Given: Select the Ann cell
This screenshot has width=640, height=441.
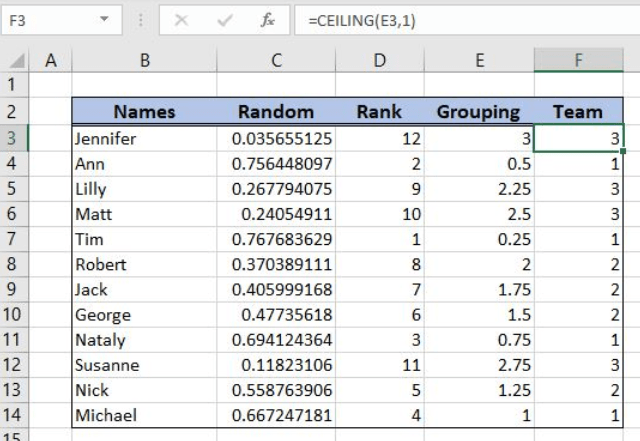Looking at the screenshot, I should (x=144, y=164).
